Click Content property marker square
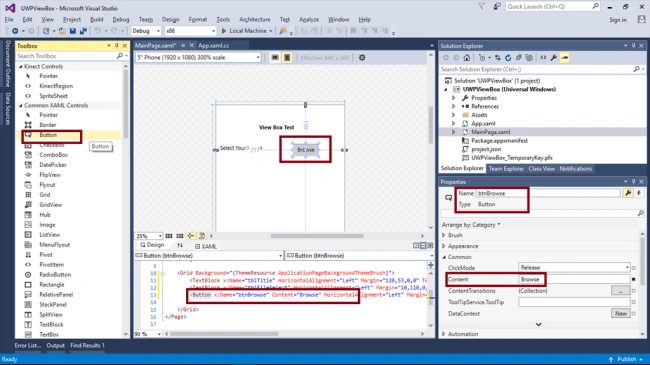The height and width of the screenshot is (365, 650). click(x=633, y=279)
